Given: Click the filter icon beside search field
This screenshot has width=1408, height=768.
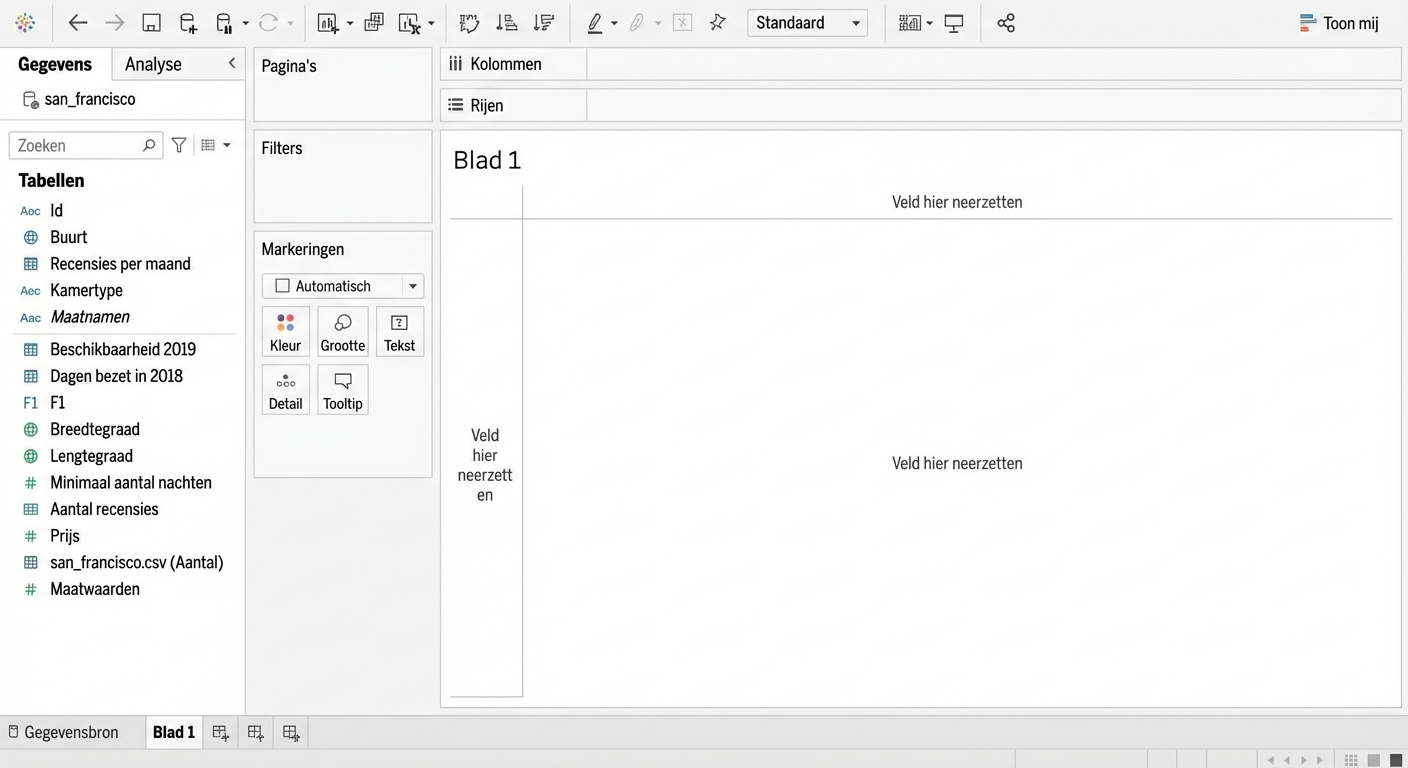Looking at the screenshot, I should (x=179, y=145).
